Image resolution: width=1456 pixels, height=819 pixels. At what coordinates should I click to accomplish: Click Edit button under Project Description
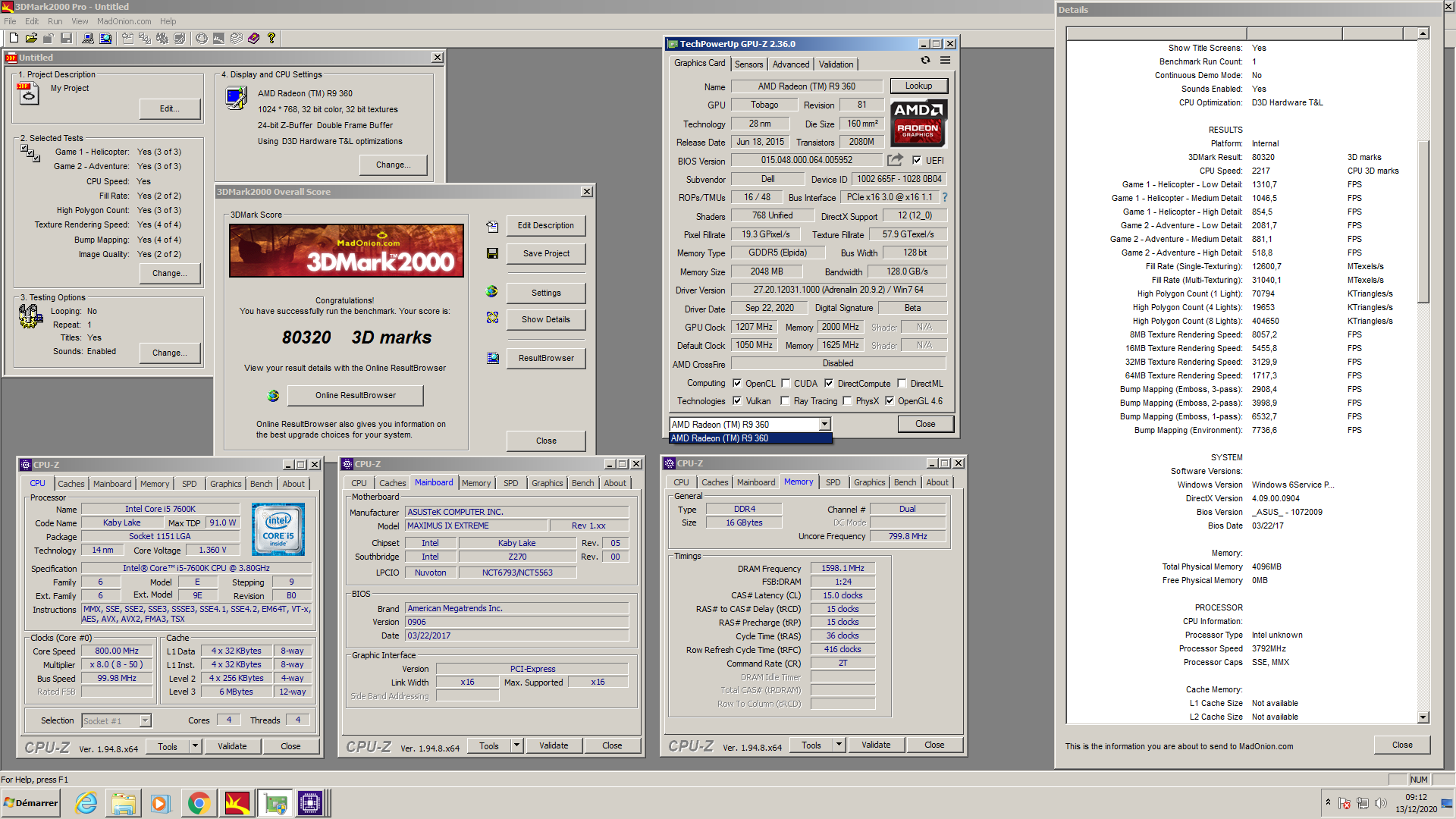170,108
